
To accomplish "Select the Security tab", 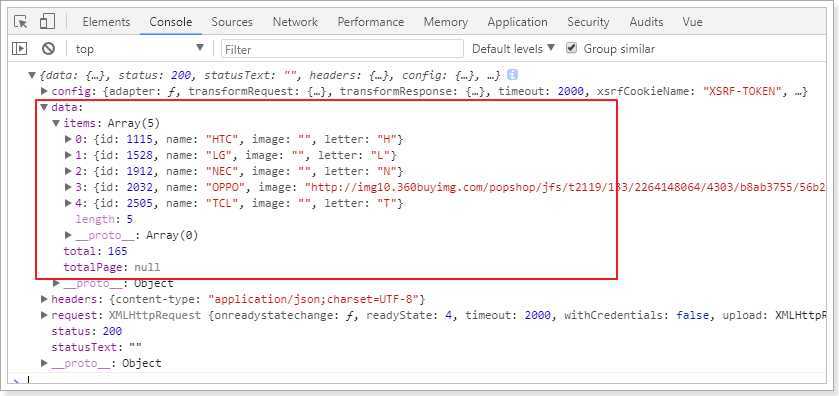I will [588, 22].
